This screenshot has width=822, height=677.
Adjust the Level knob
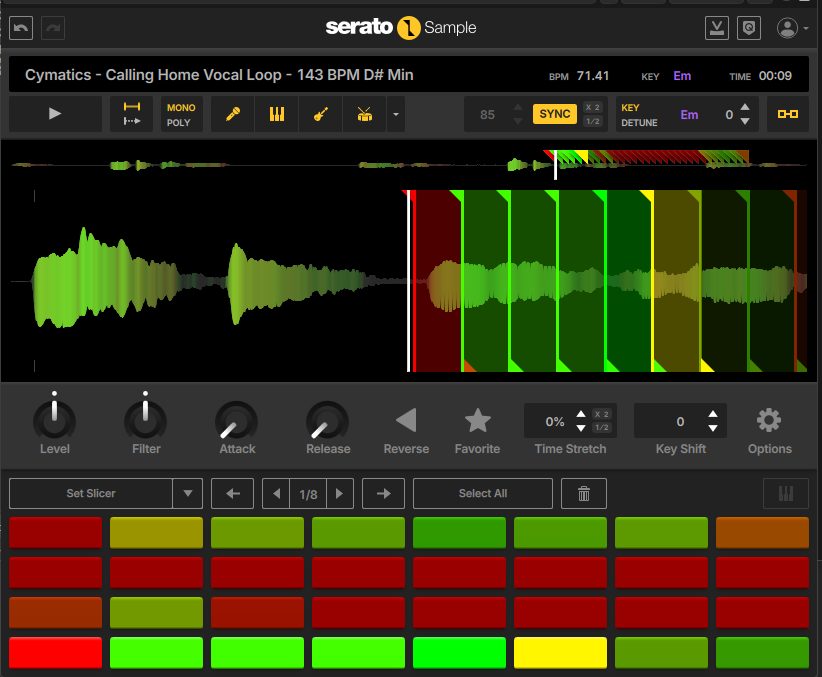click(55, 421)
